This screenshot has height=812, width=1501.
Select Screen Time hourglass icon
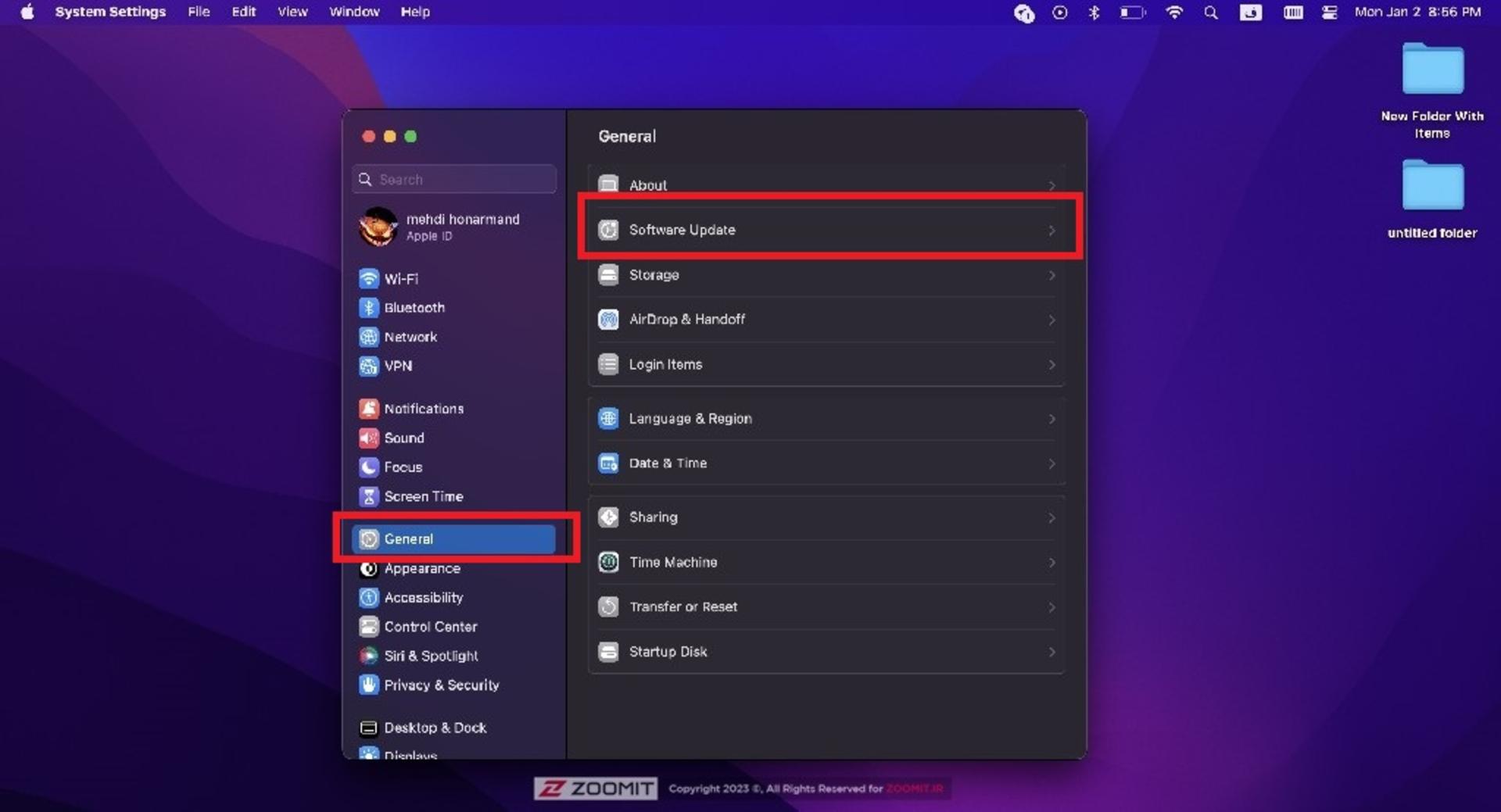[368, 496]
